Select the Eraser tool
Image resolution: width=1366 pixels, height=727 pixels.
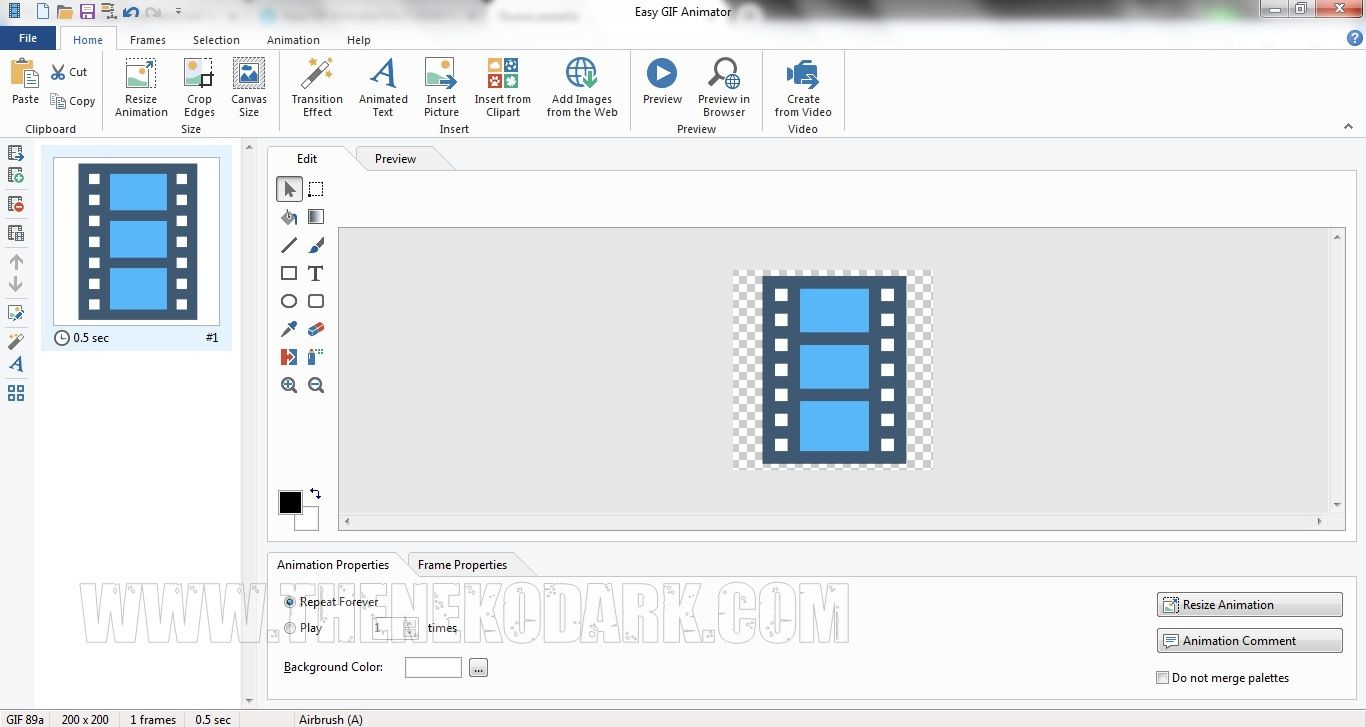[x=316, y=329]
